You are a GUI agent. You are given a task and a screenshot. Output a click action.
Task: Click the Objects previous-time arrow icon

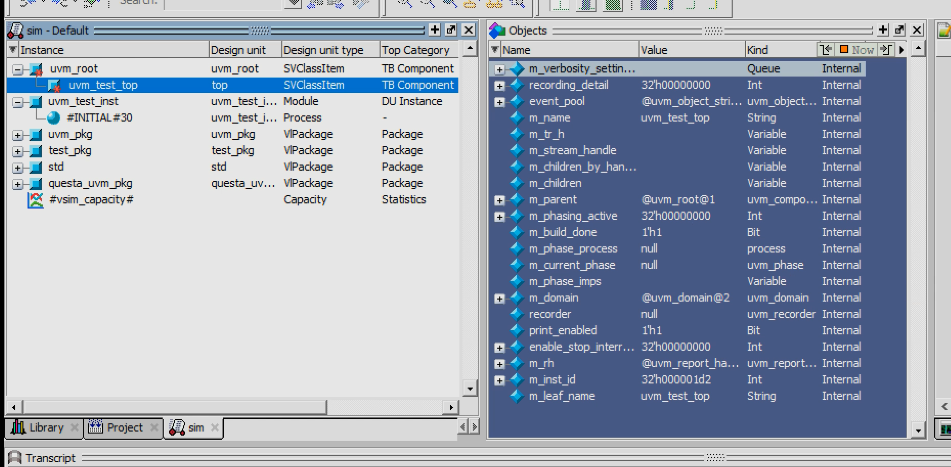point(825,50)
